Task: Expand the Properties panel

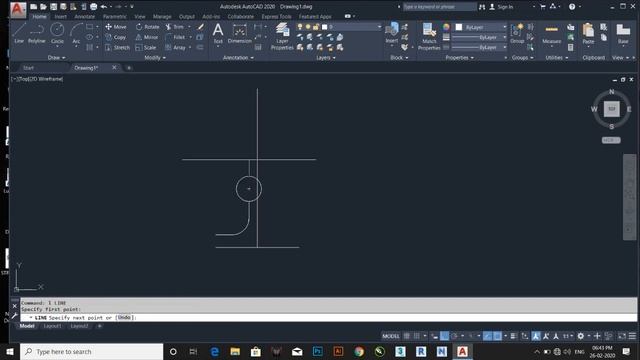Action: pyautogui.click(x=460, y=58)
